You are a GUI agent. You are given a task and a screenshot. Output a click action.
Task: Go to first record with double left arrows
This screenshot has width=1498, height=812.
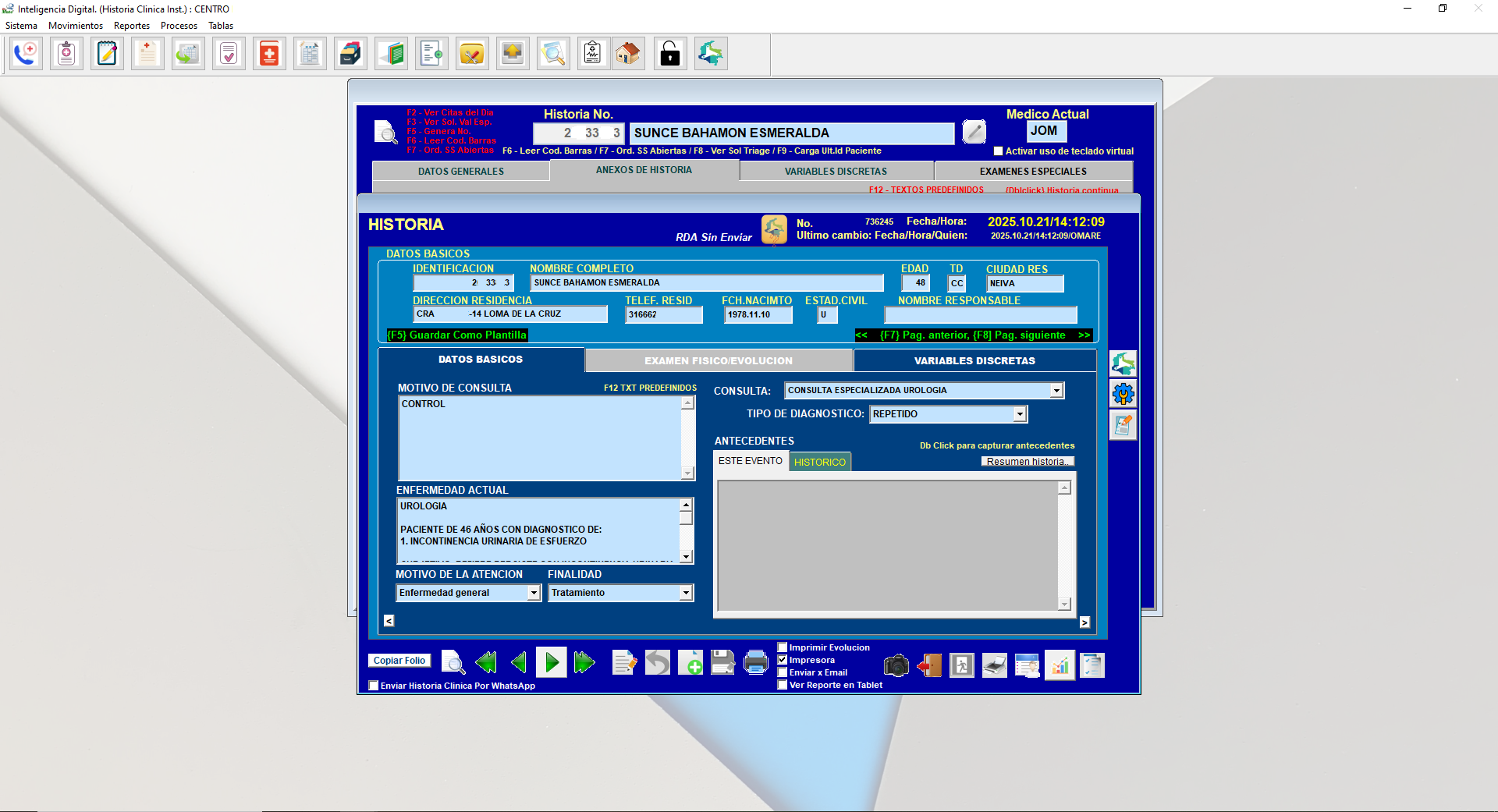click(x=486, y=664)
